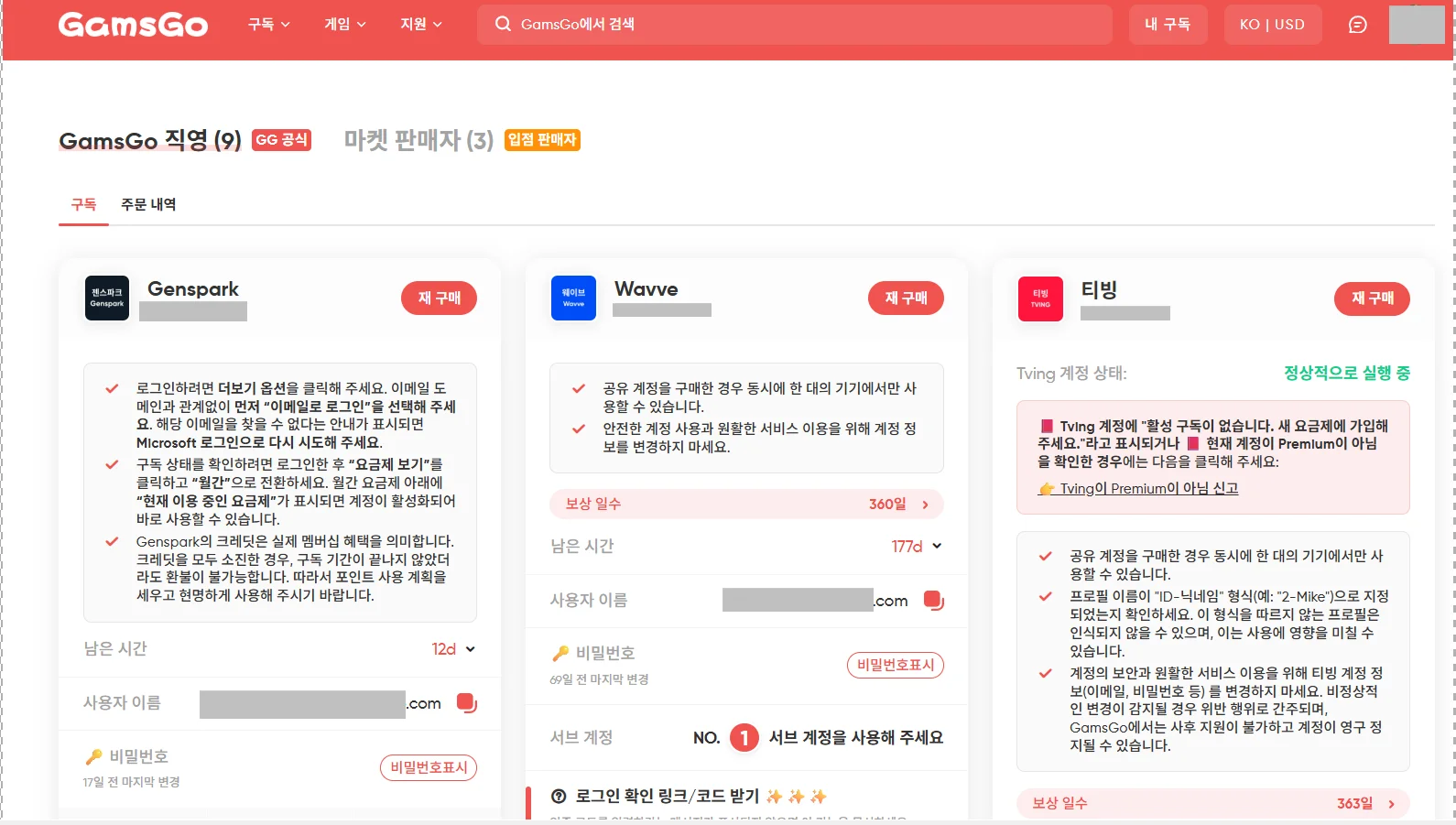1456x825 pixels.
Task: Open the 구독 dropdown menu
Action: pyautogui.click(x=268, y=25)
